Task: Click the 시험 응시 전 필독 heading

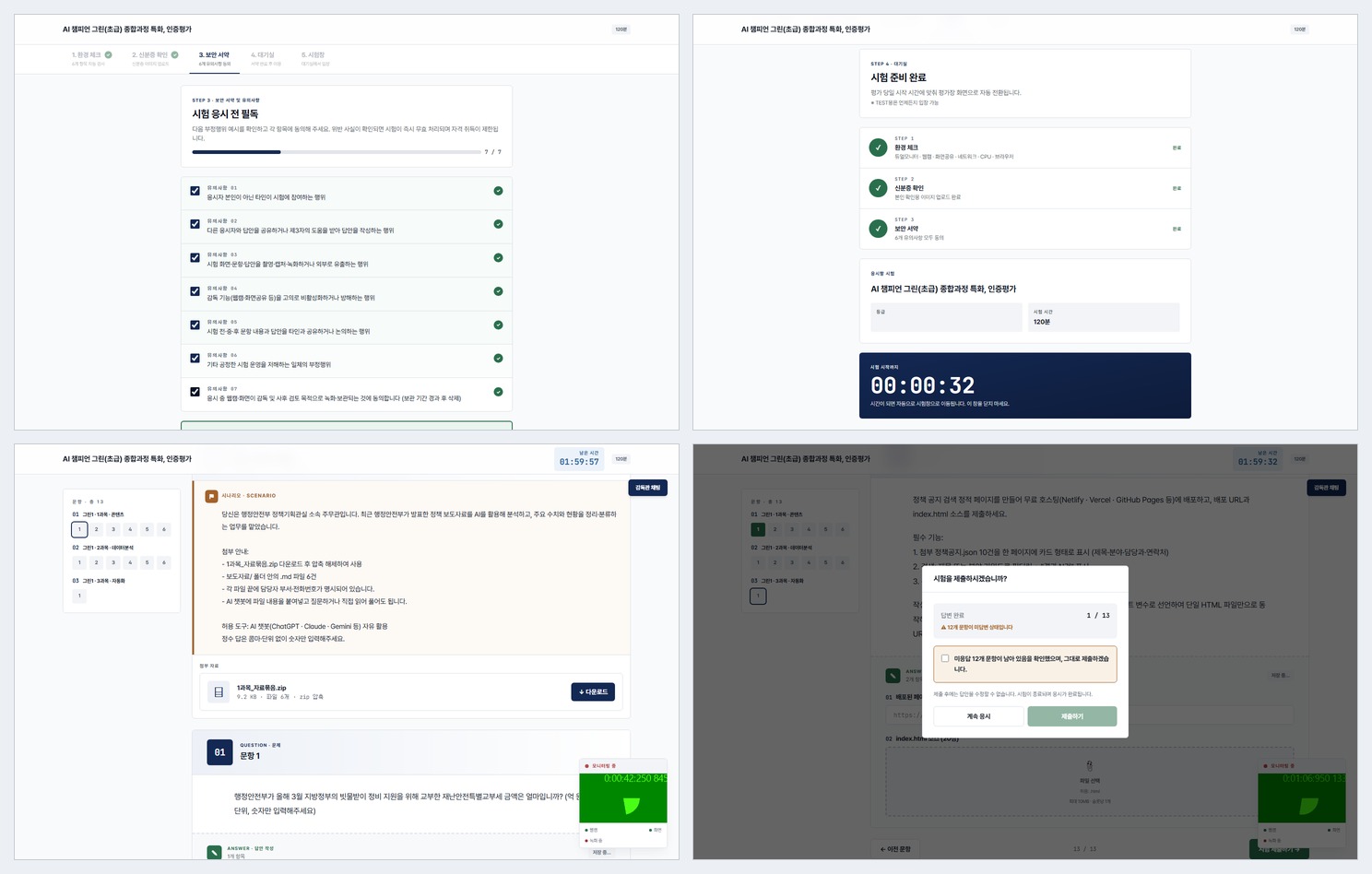Action: click(x=225, y=114)
